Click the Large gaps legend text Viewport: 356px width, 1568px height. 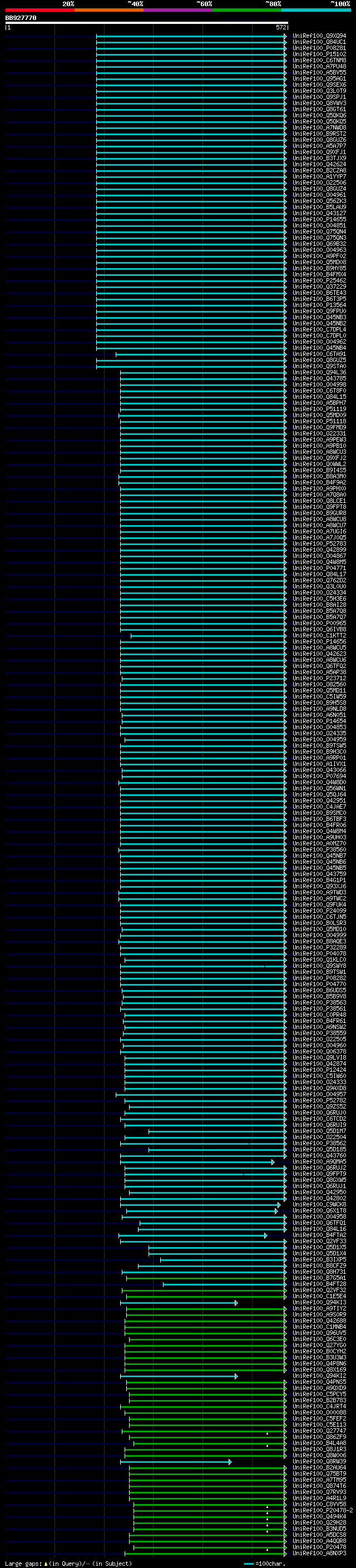[x=68, y=1563]
